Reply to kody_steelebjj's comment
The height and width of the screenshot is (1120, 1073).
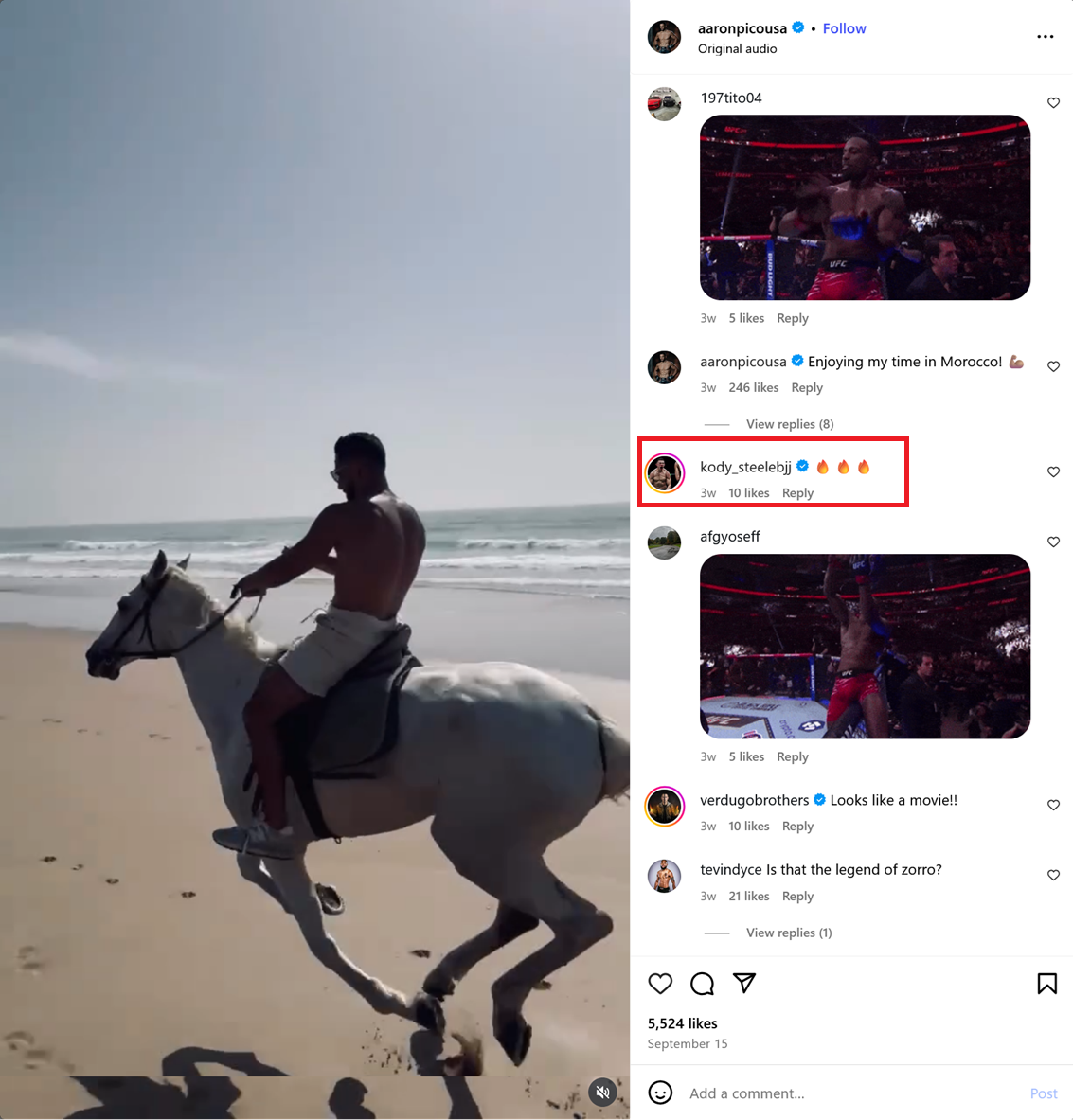(x=797, y=493)
